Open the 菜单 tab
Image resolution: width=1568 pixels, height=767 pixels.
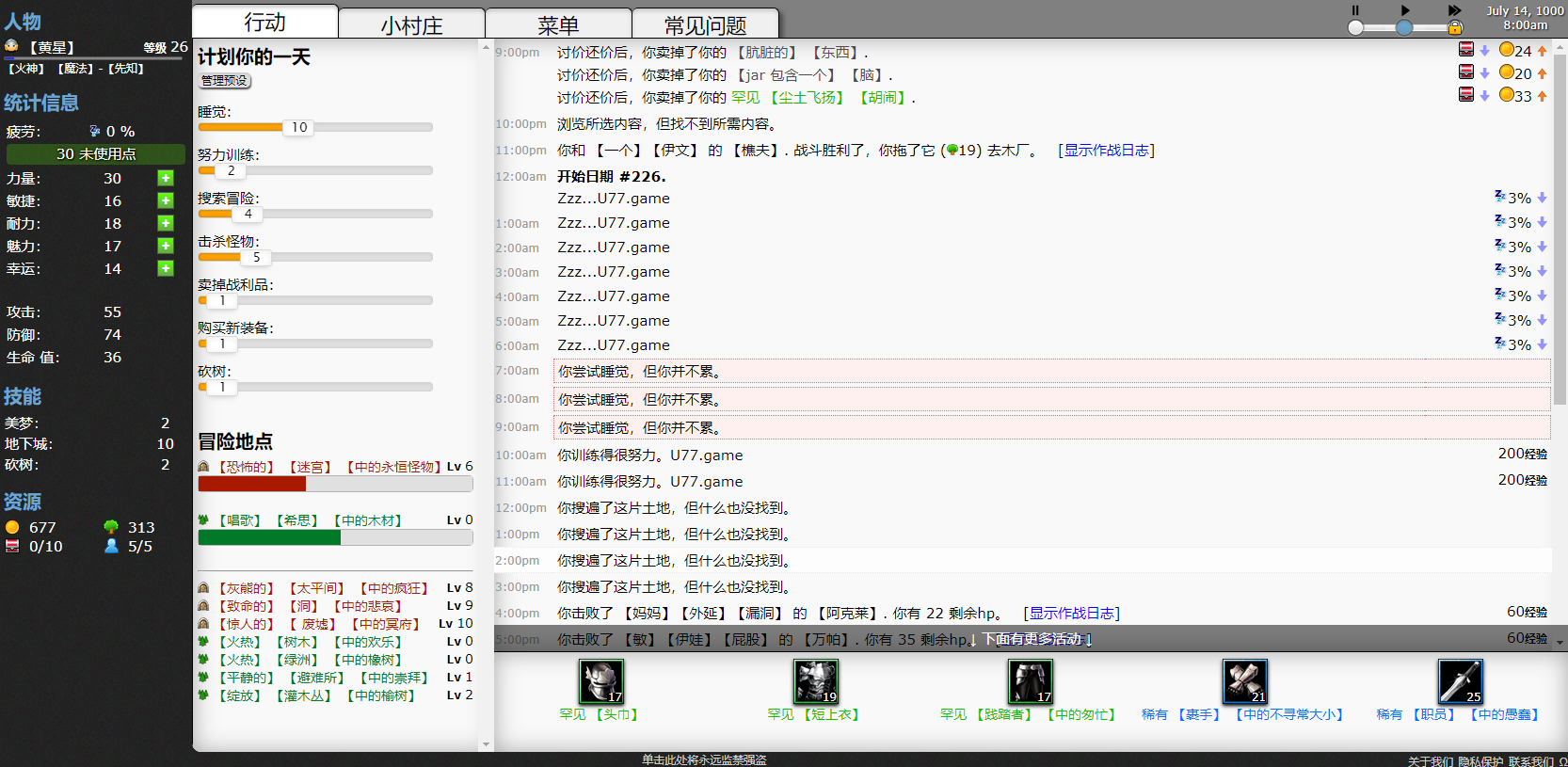(558, 24)
